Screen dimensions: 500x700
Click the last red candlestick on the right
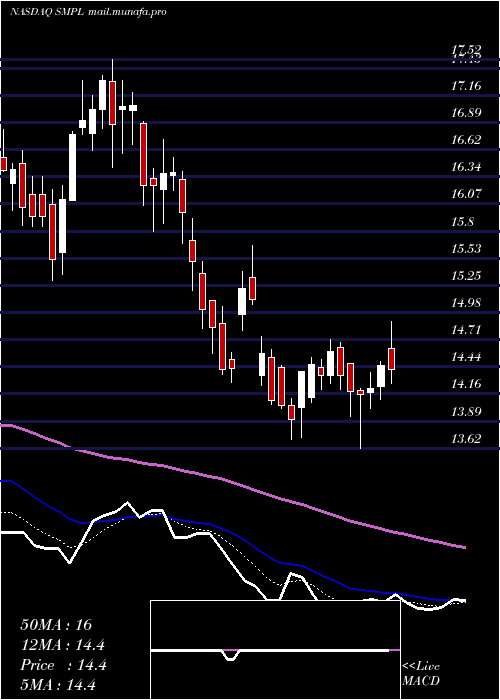coord(392,359)
